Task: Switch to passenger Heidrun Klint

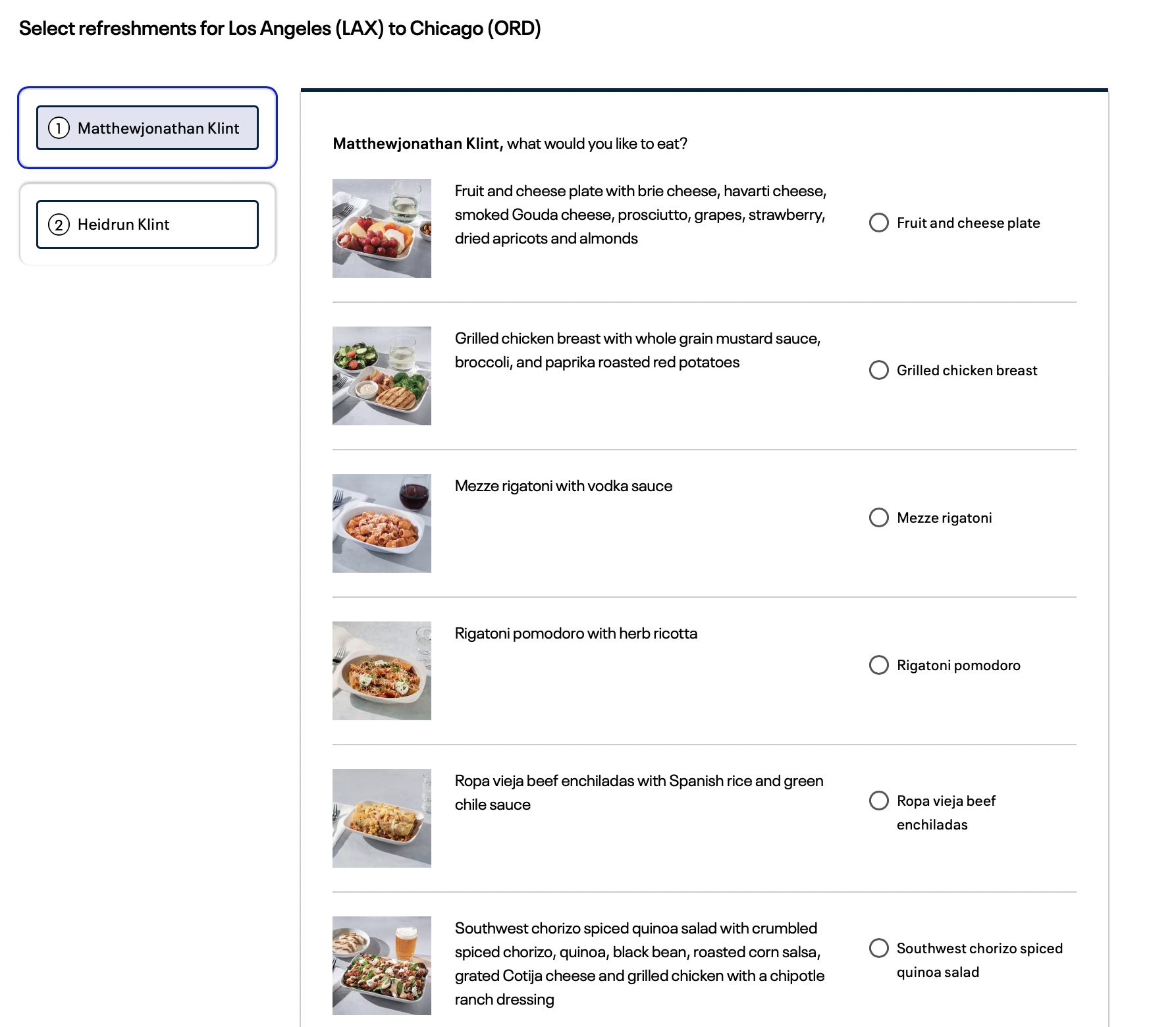Action: (147, 224)
